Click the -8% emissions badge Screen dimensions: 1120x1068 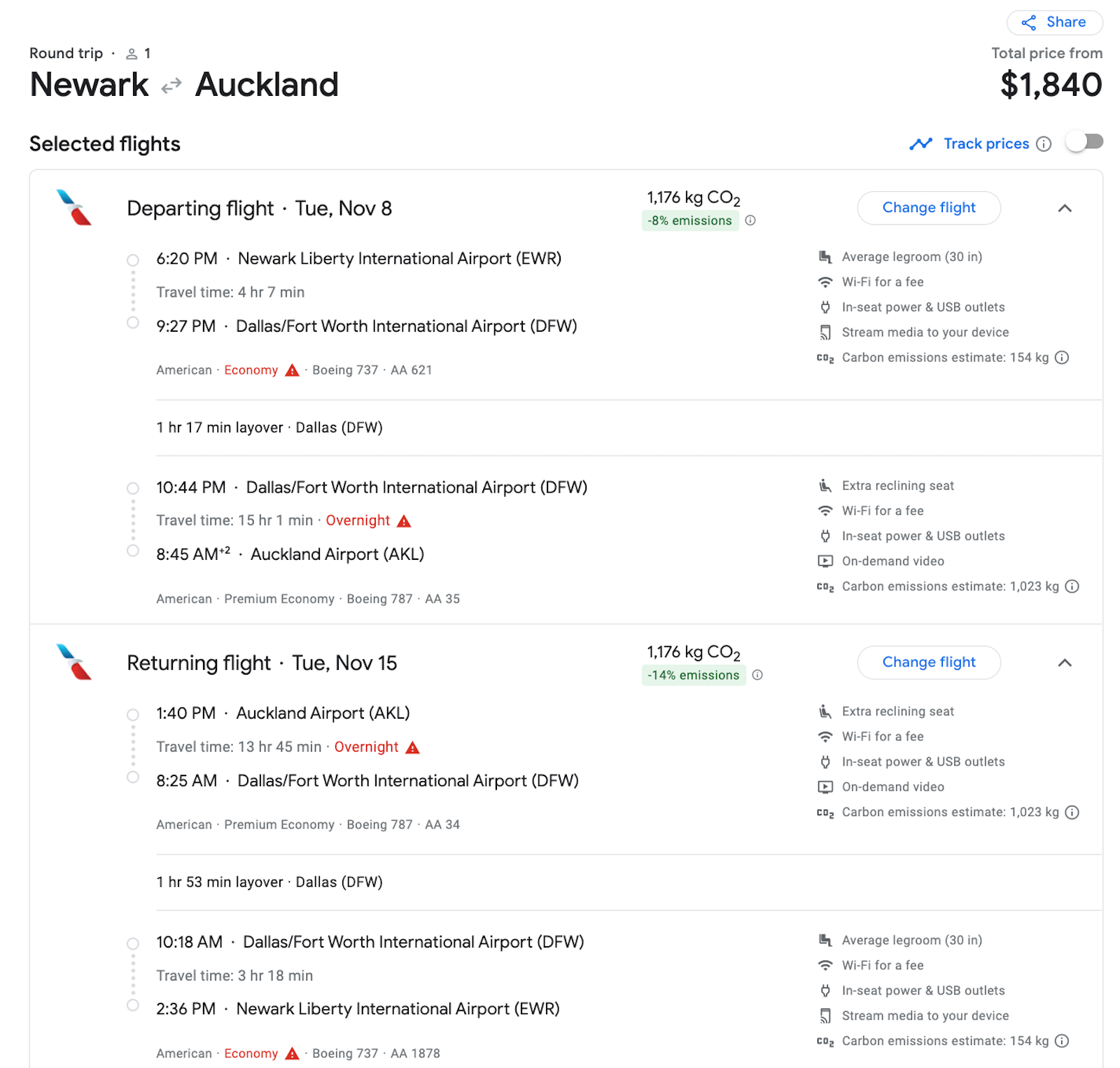tap(689, 220)
